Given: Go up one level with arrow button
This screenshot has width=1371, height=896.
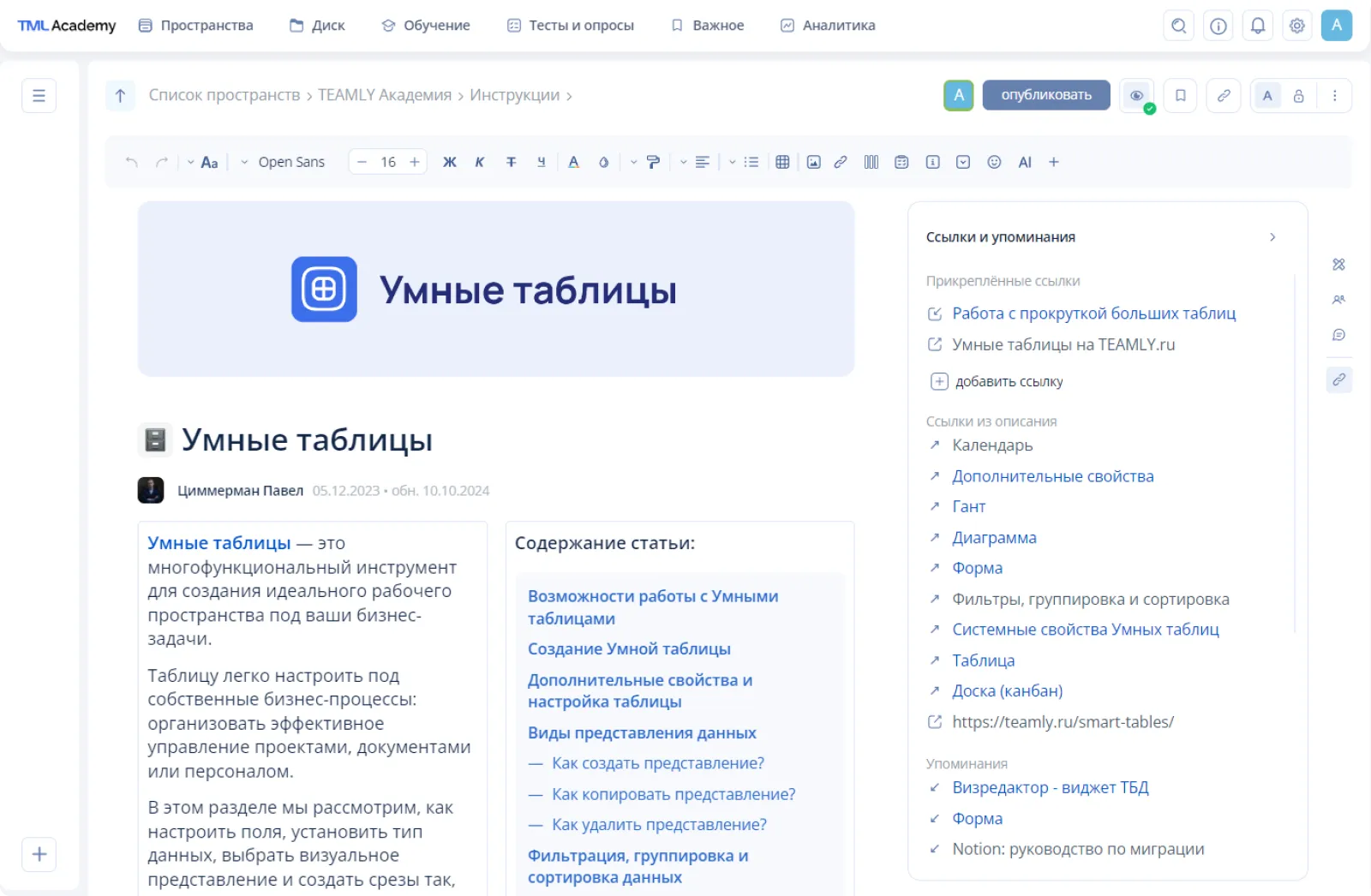Looking at the screenshot, I should point(120,95).
